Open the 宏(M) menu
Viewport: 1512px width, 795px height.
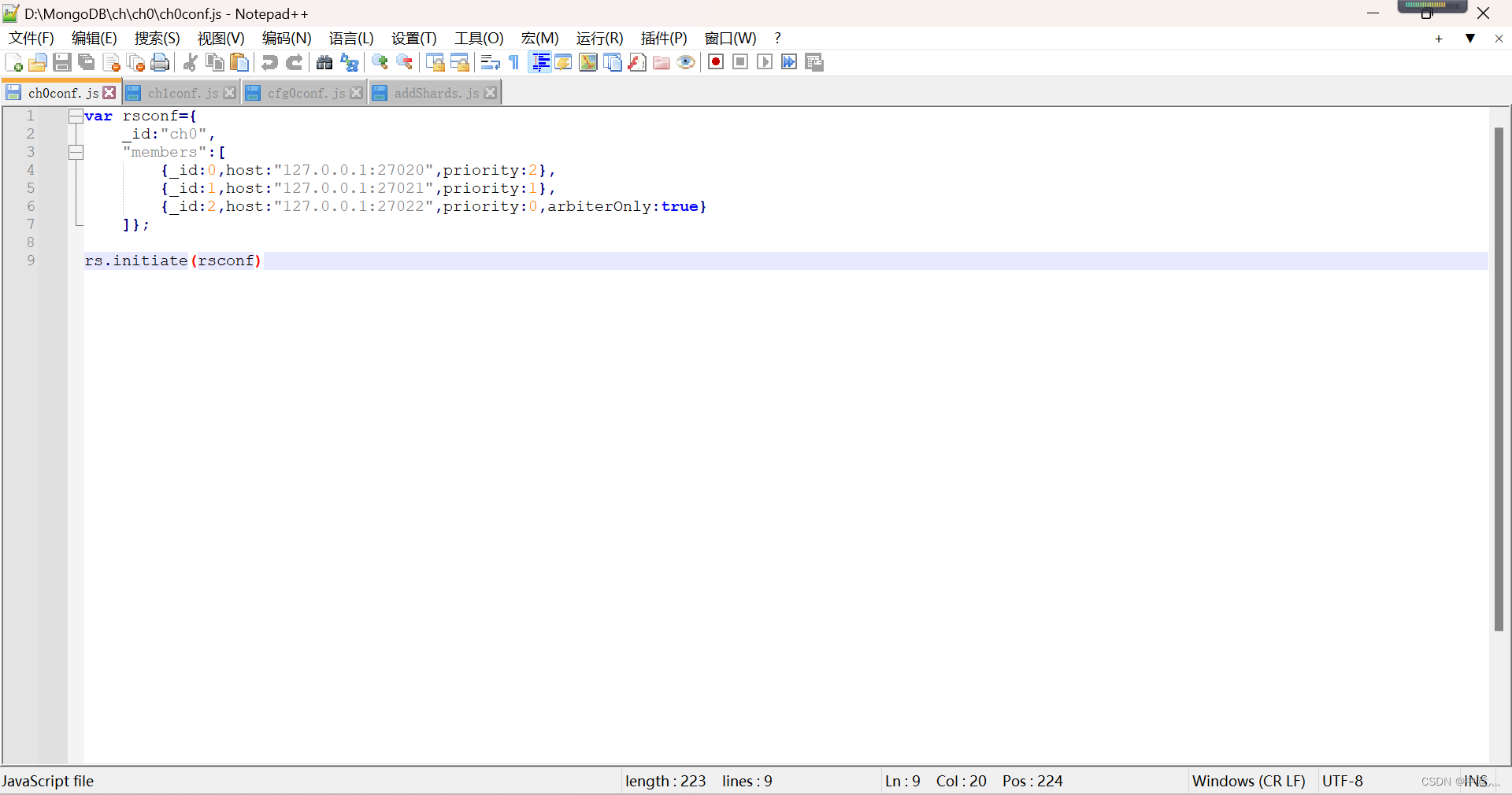(540, 39)
